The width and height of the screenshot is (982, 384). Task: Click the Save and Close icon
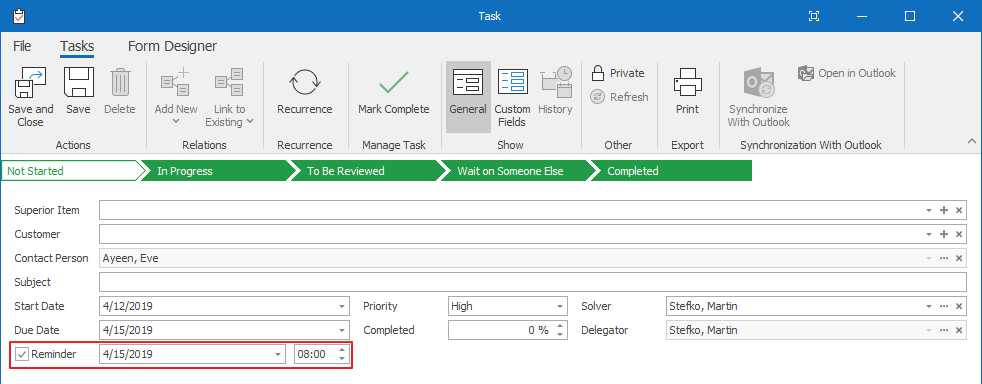tap(31, 83)
